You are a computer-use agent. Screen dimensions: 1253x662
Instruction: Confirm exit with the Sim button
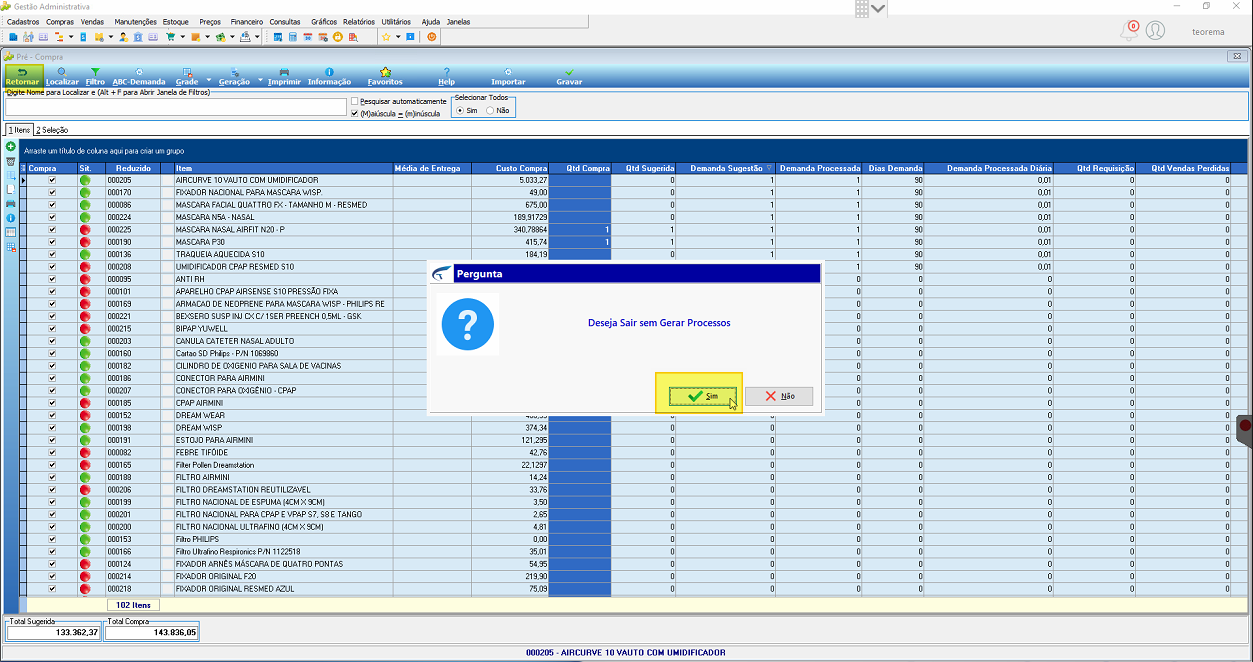click(x=699, y=396)
